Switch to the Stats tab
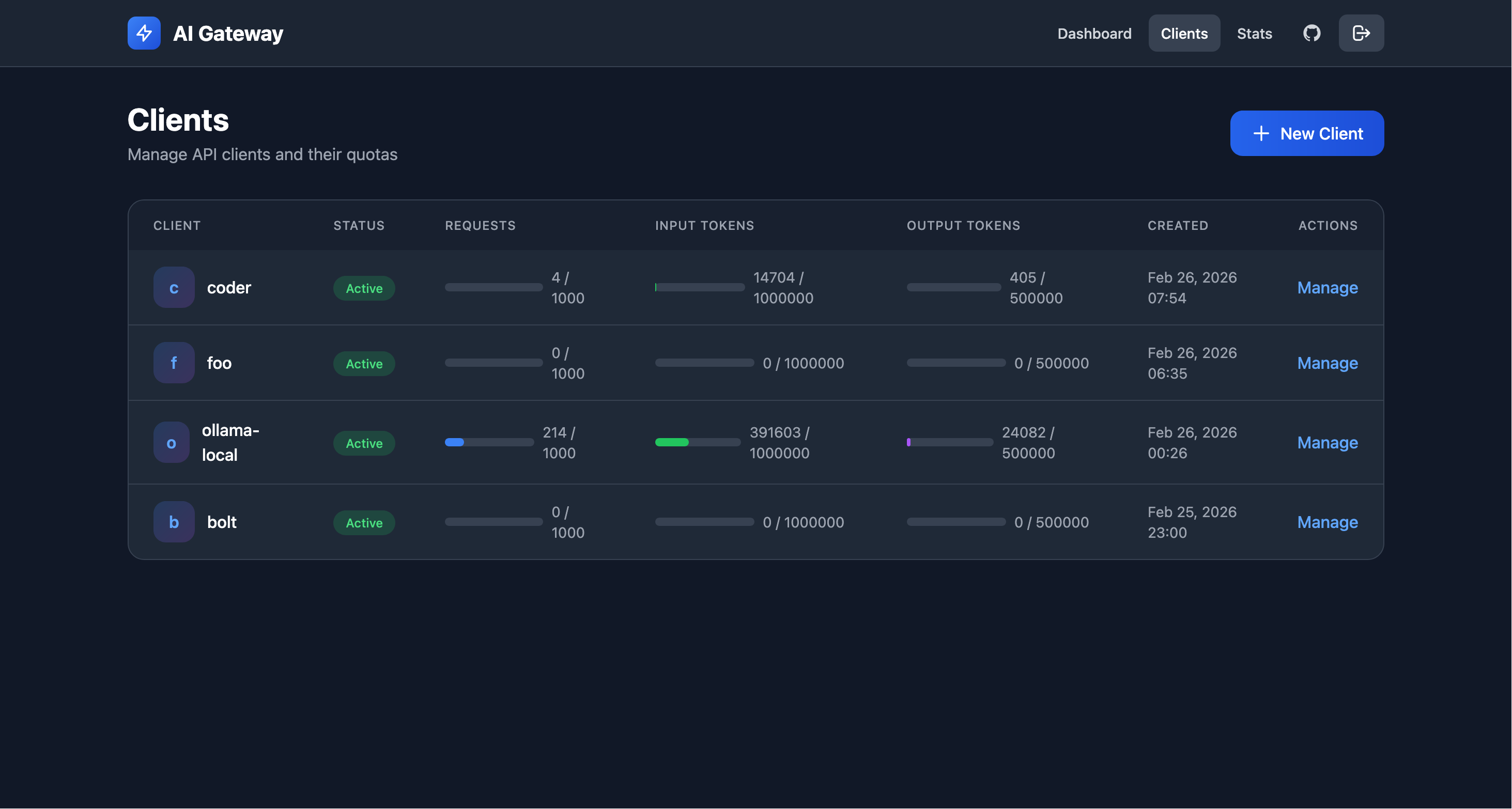 [1254, 34]
